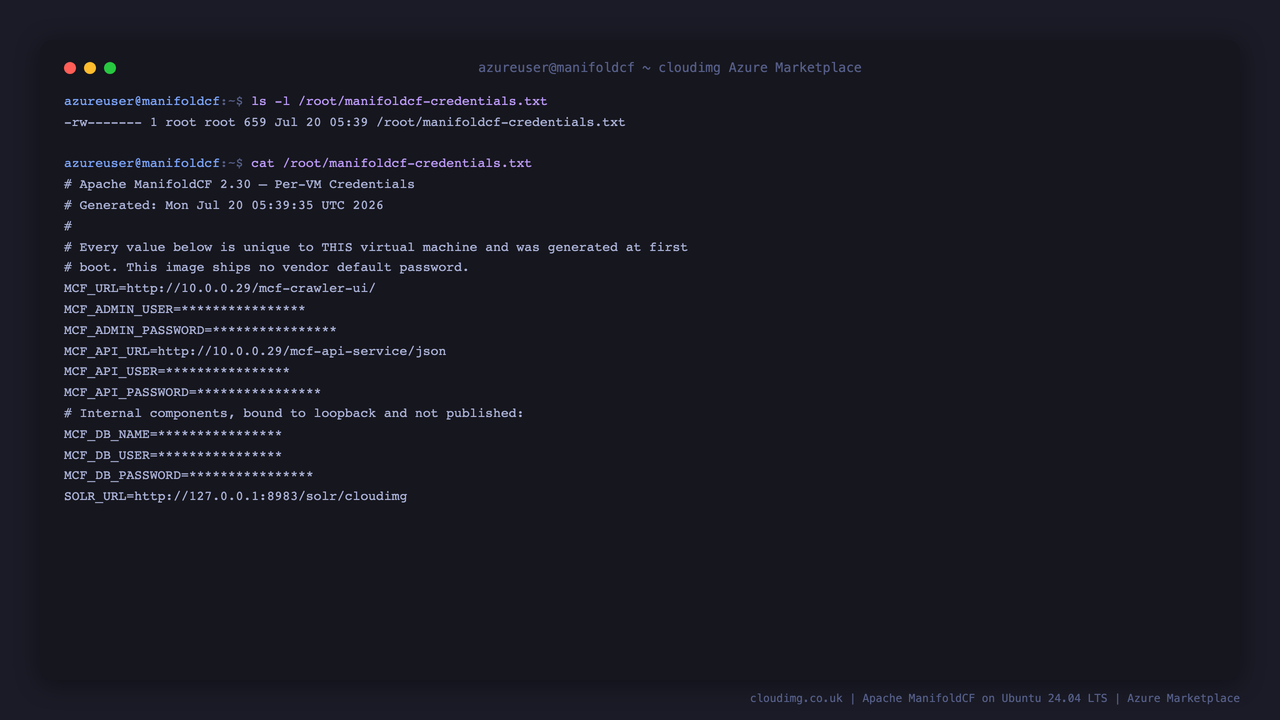Click the SOLR_URL http://127.0.0.1:8983/solr/cloudimg line

click(x=236, y=496)
